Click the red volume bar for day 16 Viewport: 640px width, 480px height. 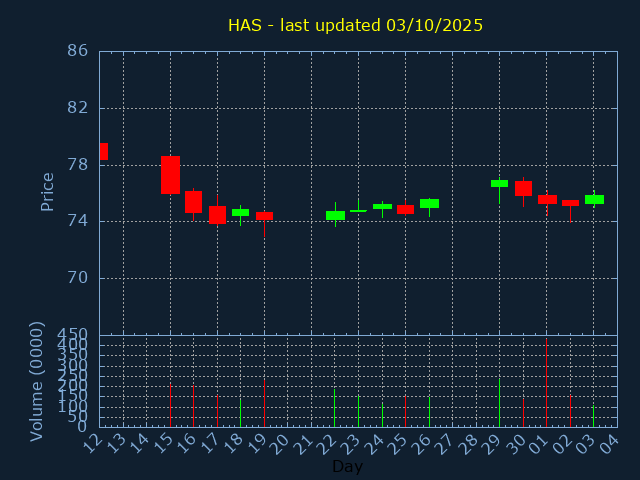[193, 406]
